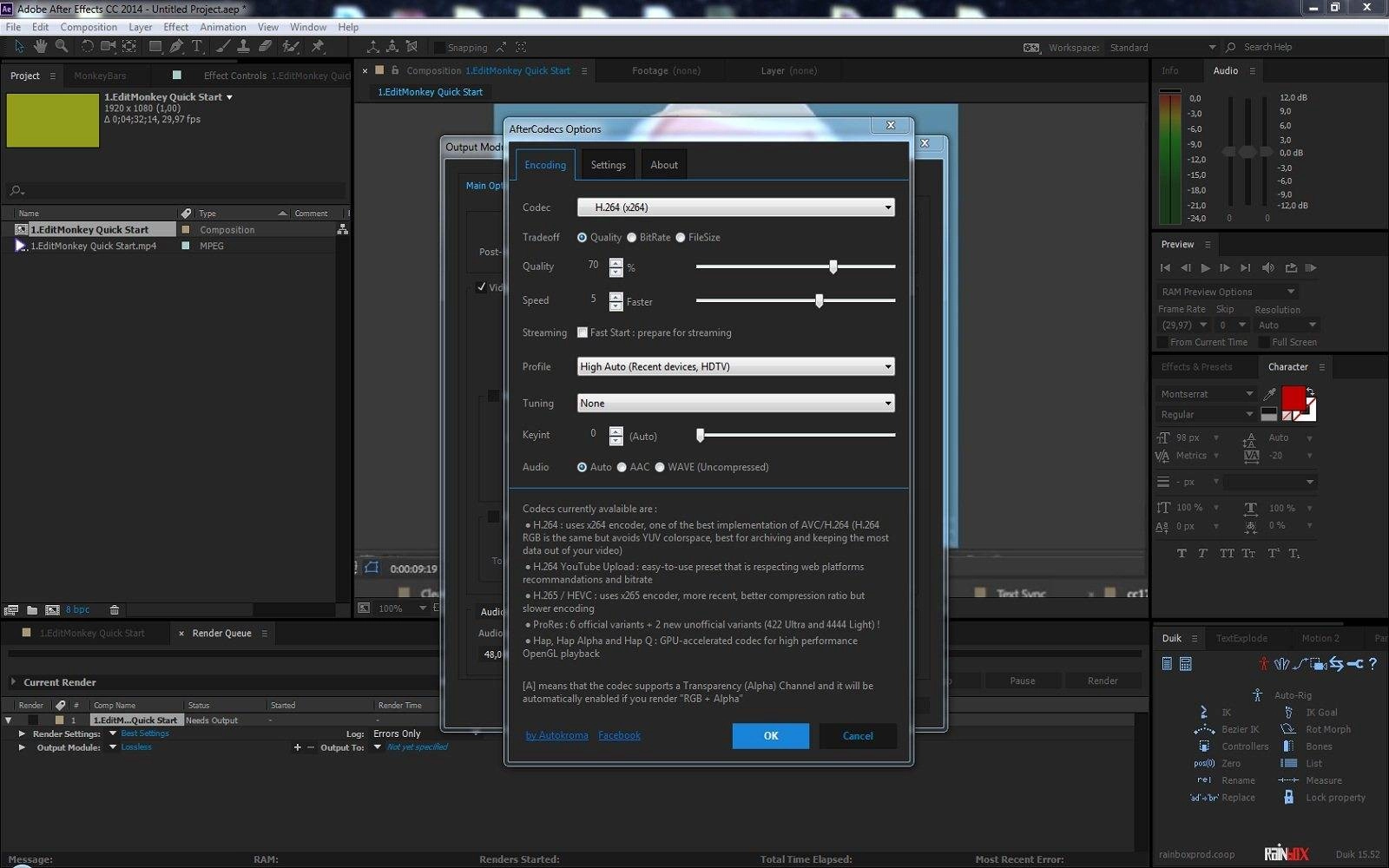The height and width of the screenshot is (868, 1389).
Task: Click the Duik Bones icon
Action: (x=1288, y=746)
